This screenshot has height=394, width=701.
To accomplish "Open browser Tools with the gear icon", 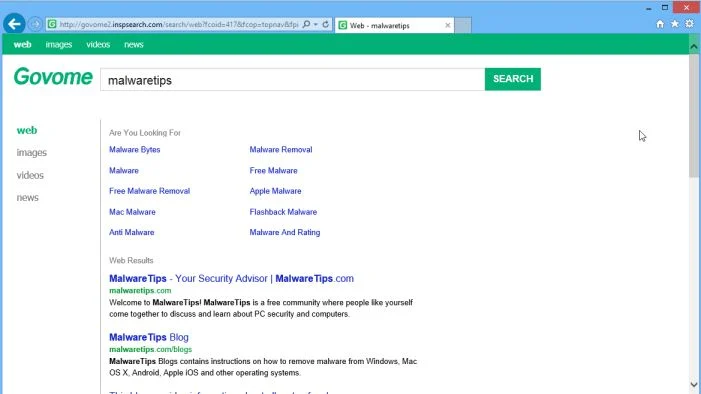I will pyautogui.click(x=689, y=24).
